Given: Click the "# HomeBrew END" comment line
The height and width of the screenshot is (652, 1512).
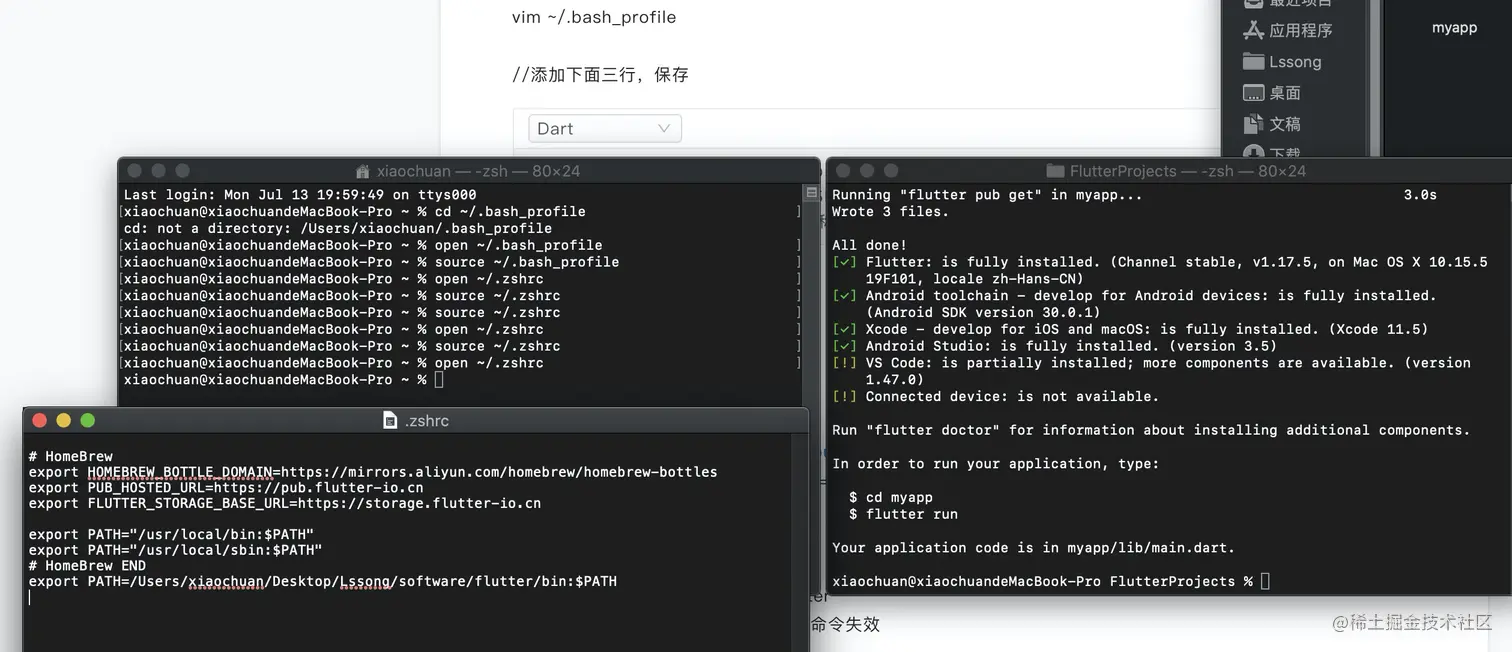Looking at the screenshot, I should point(87,565).
